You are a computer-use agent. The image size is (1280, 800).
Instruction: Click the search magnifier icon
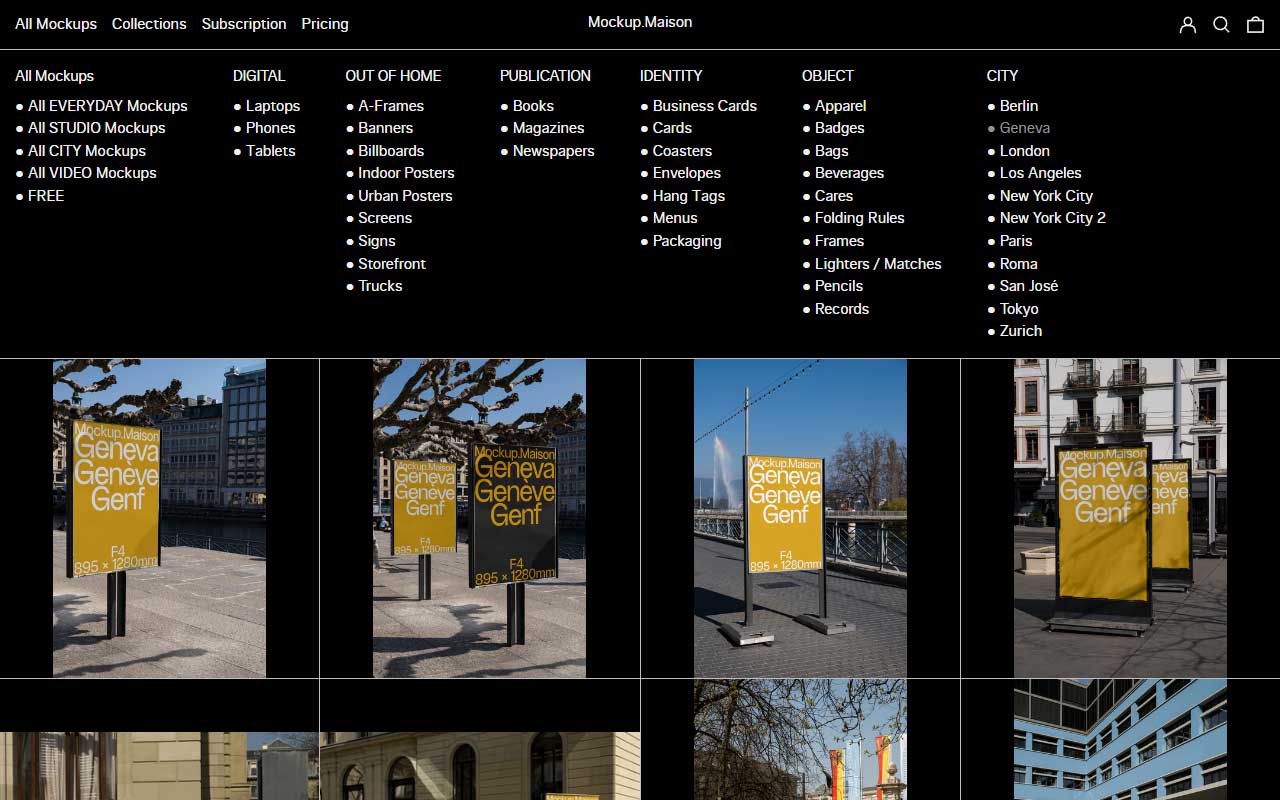(1221, 24)
